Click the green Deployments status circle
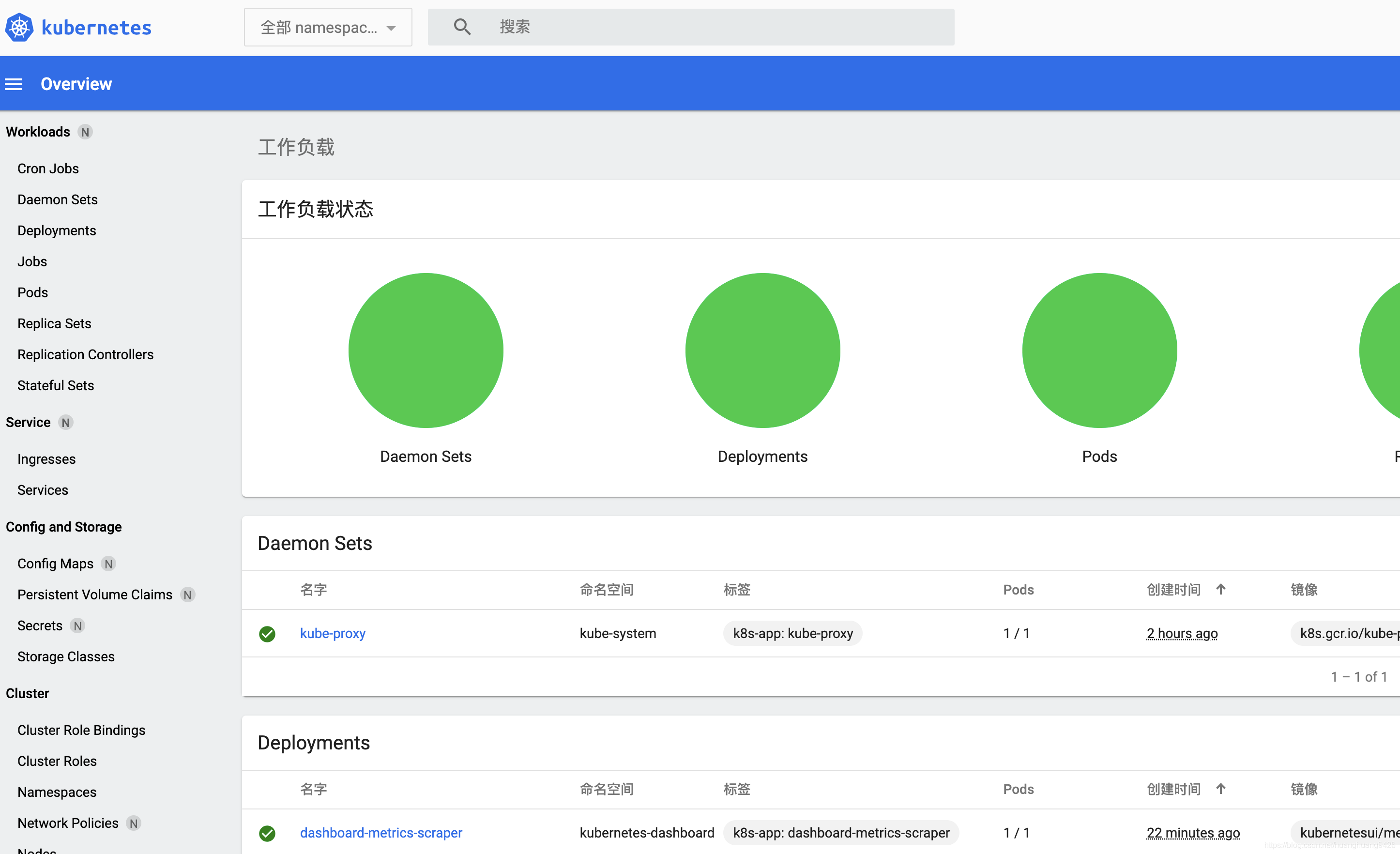The image size is (1400, 854). tap(762, 351)
